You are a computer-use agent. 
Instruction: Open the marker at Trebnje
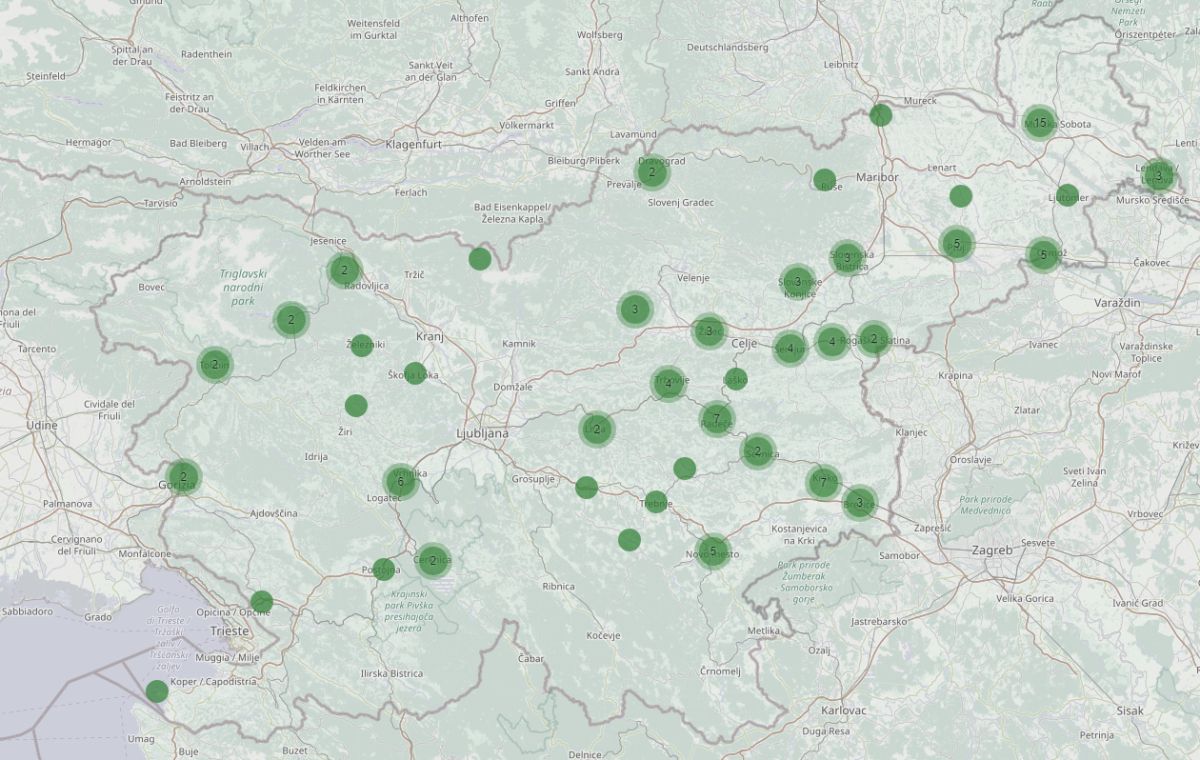tap(655, 501)
